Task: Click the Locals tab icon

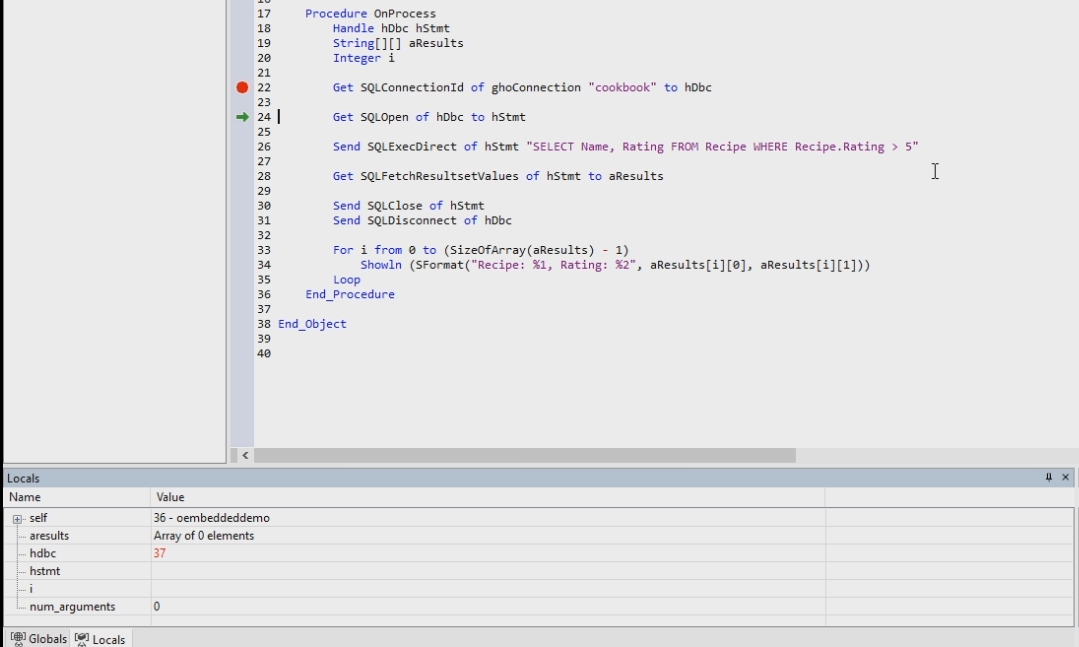Action: 82,639
